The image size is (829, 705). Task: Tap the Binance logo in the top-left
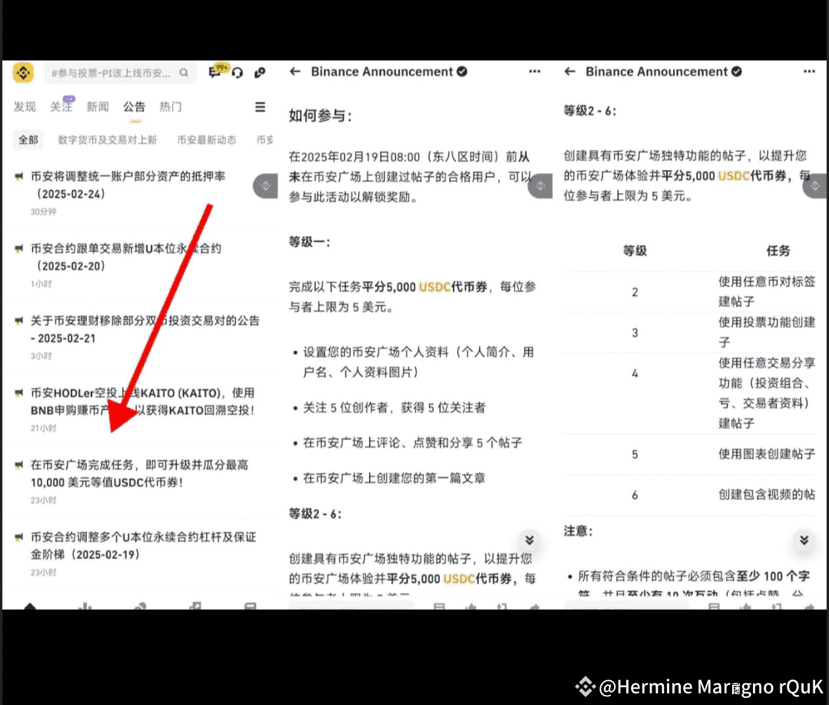[23, 73]
